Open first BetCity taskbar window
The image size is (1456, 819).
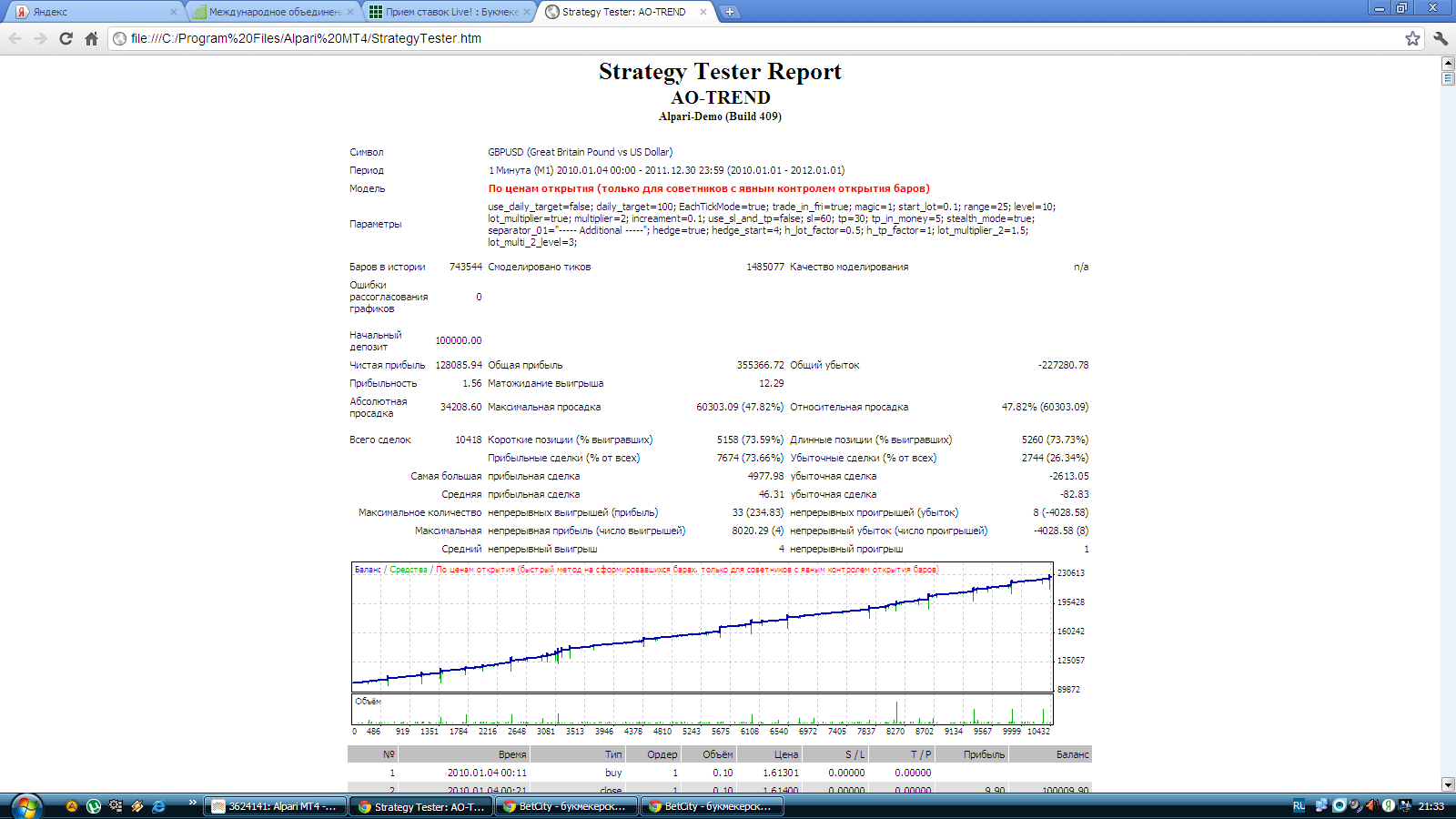[x=566, y=806]
